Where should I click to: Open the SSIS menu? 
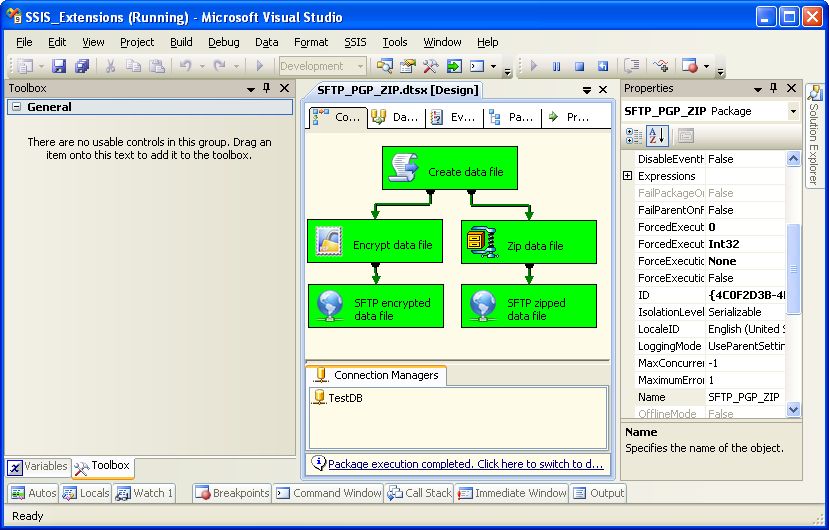coord(355,42)
